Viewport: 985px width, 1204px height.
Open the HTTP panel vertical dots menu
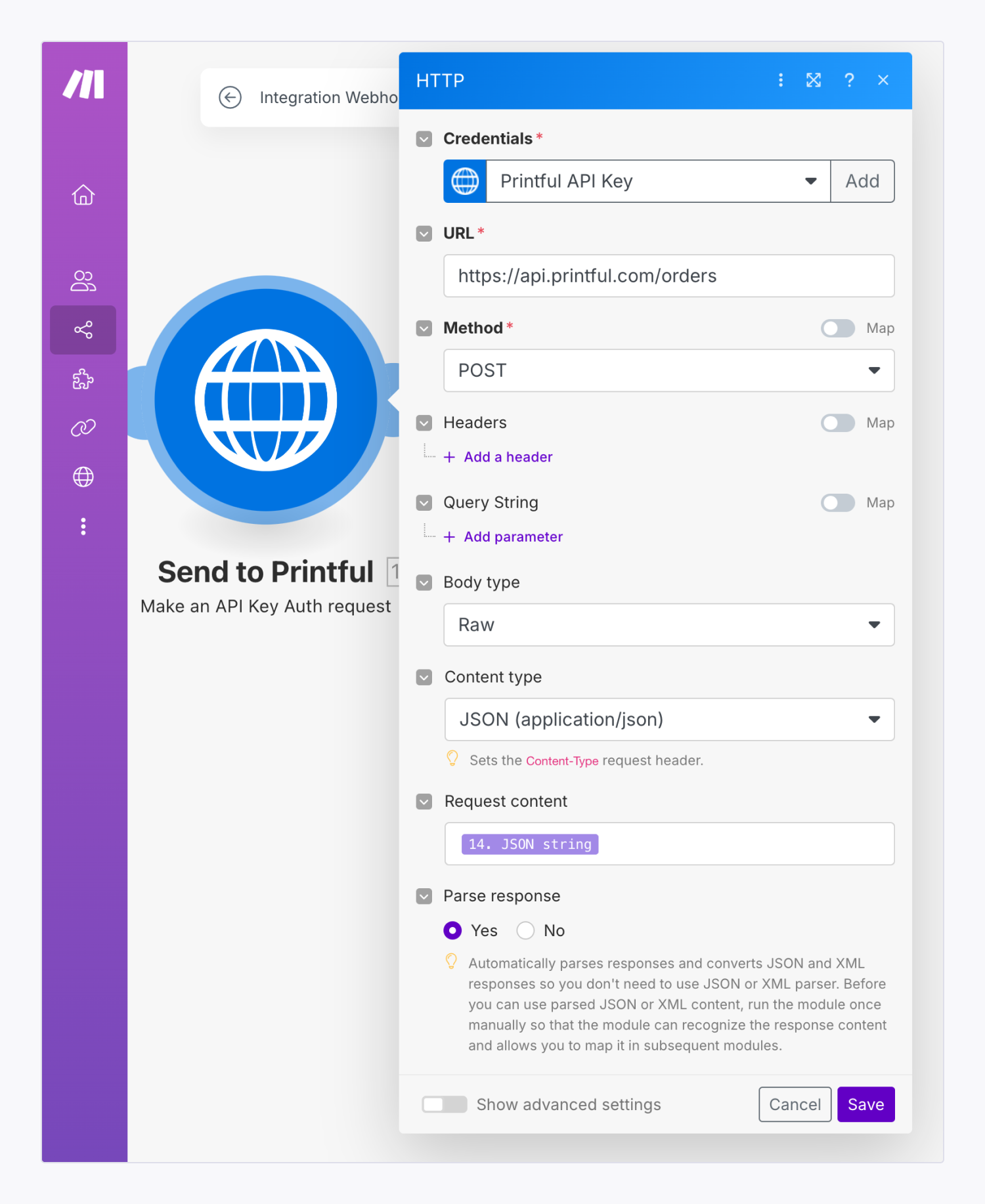(781, 80)
